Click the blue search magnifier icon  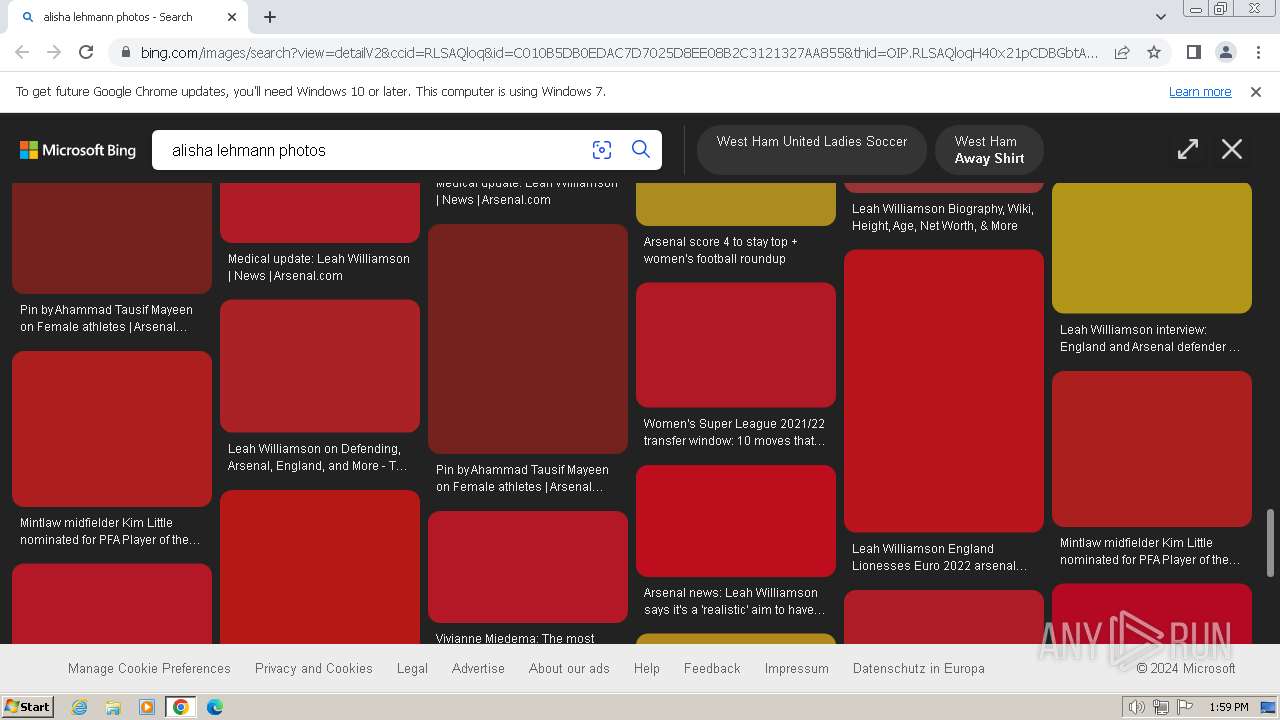[x=641, y=150]
